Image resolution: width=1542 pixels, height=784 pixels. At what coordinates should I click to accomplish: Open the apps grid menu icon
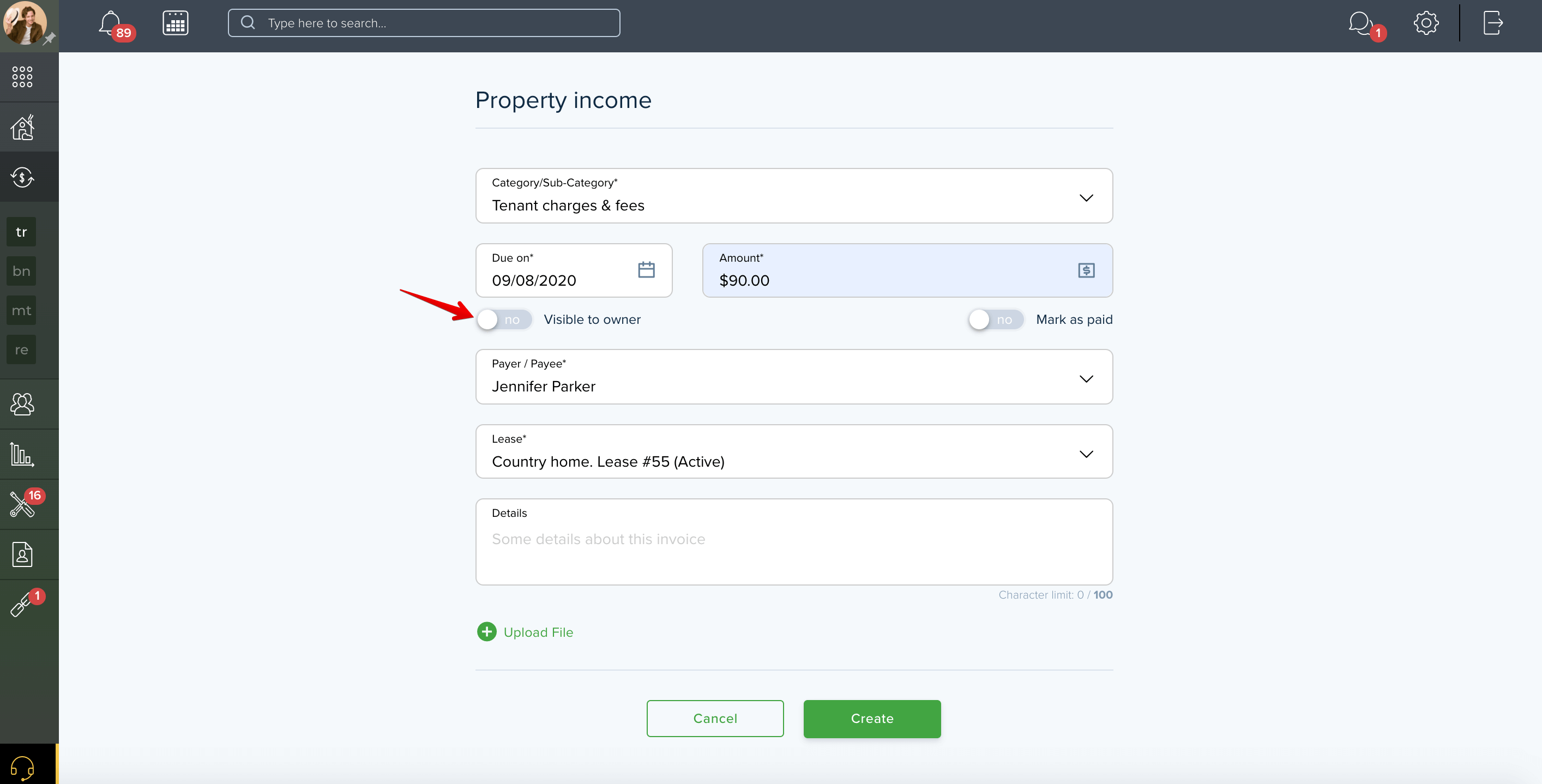tap(22, 77)
